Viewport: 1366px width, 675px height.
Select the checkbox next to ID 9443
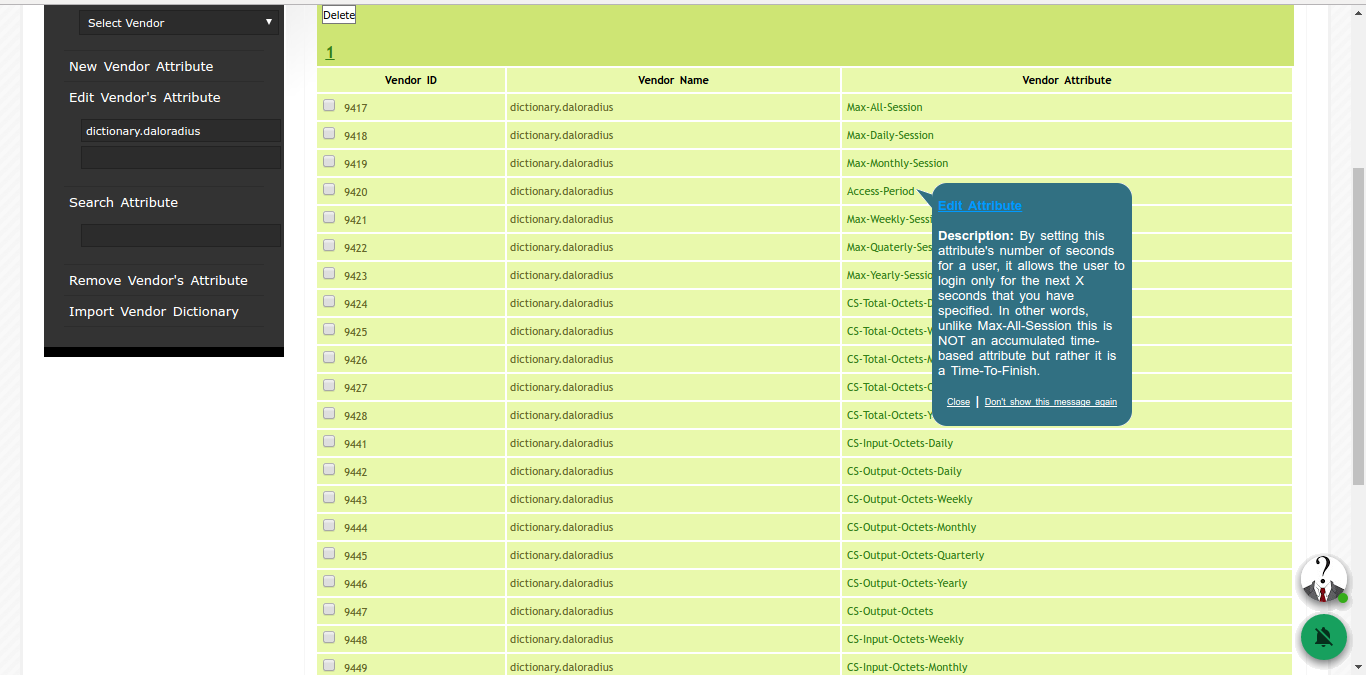[x=329, y=498]
